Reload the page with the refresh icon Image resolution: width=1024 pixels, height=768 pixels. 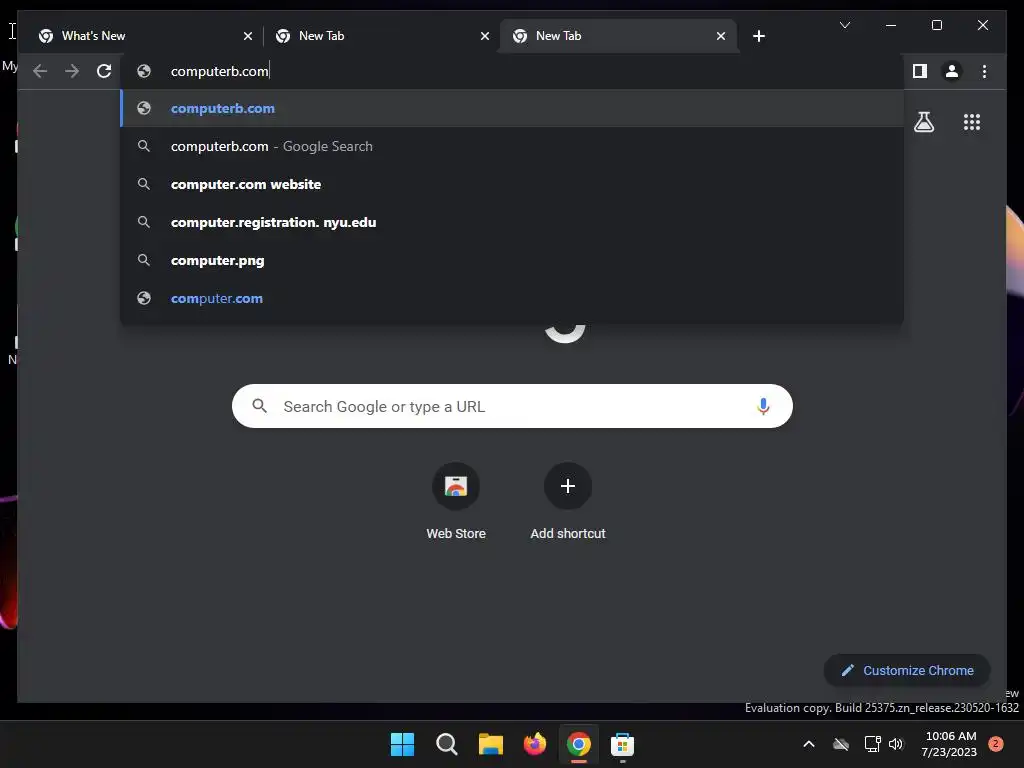[104, 71]
